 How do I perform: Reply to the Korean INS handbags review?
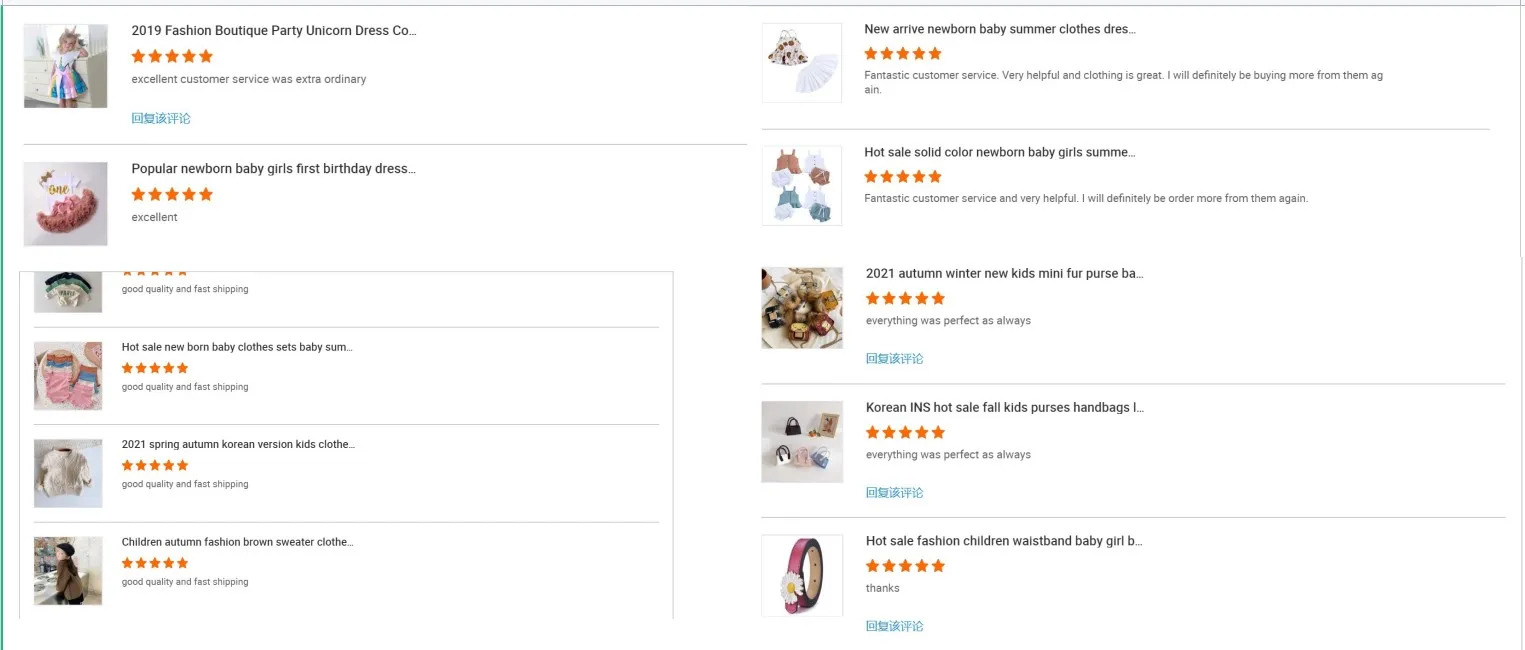[x=894, y=492]
